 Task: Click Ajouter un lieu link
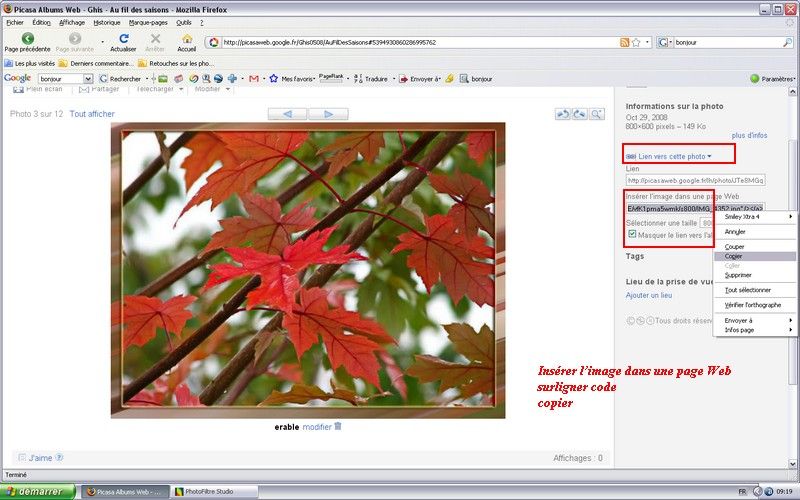click(x=648, y=295)
